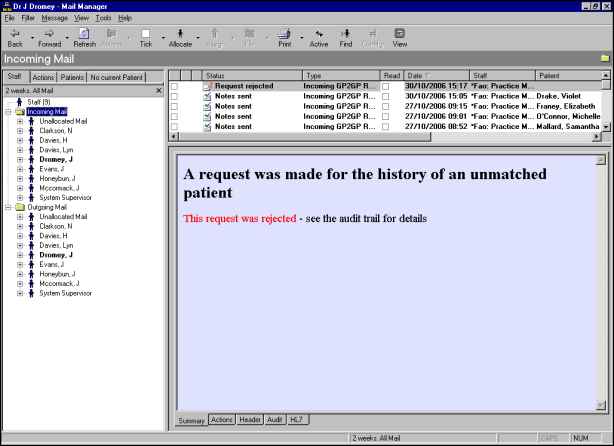Collapse the Incoming Mail tree folder
The width and height of the screenshot is (614, 446).
[x=8, y=112]
